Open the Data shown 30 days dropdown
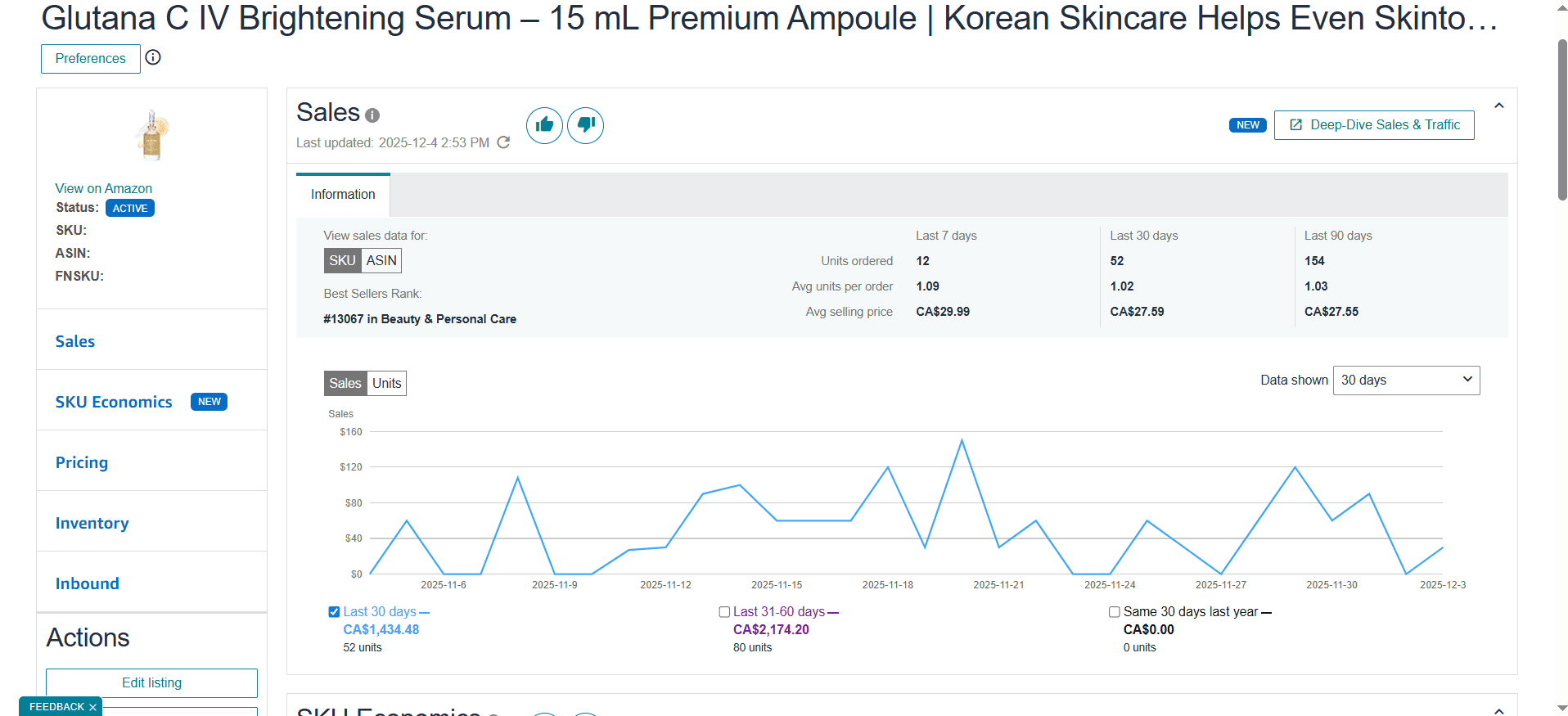 (x=1406, y=381)
